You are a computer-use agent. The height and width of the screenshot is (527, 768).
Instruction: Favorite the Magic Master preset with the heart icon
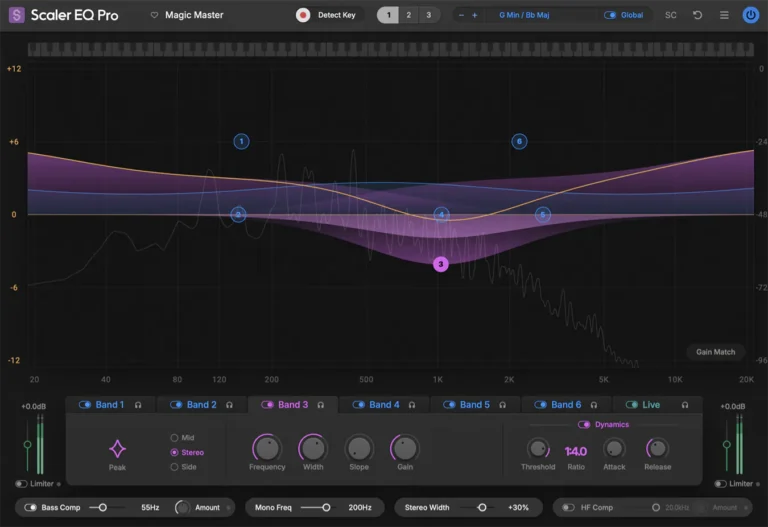(154, 15)
